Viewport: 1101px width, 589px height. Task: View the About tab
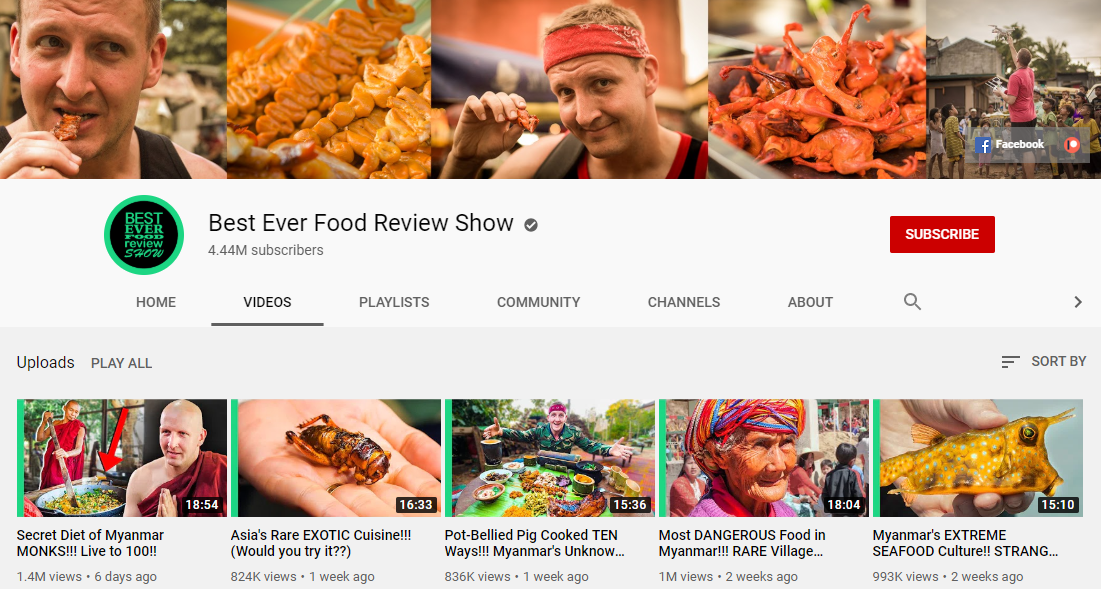point(810,302)
